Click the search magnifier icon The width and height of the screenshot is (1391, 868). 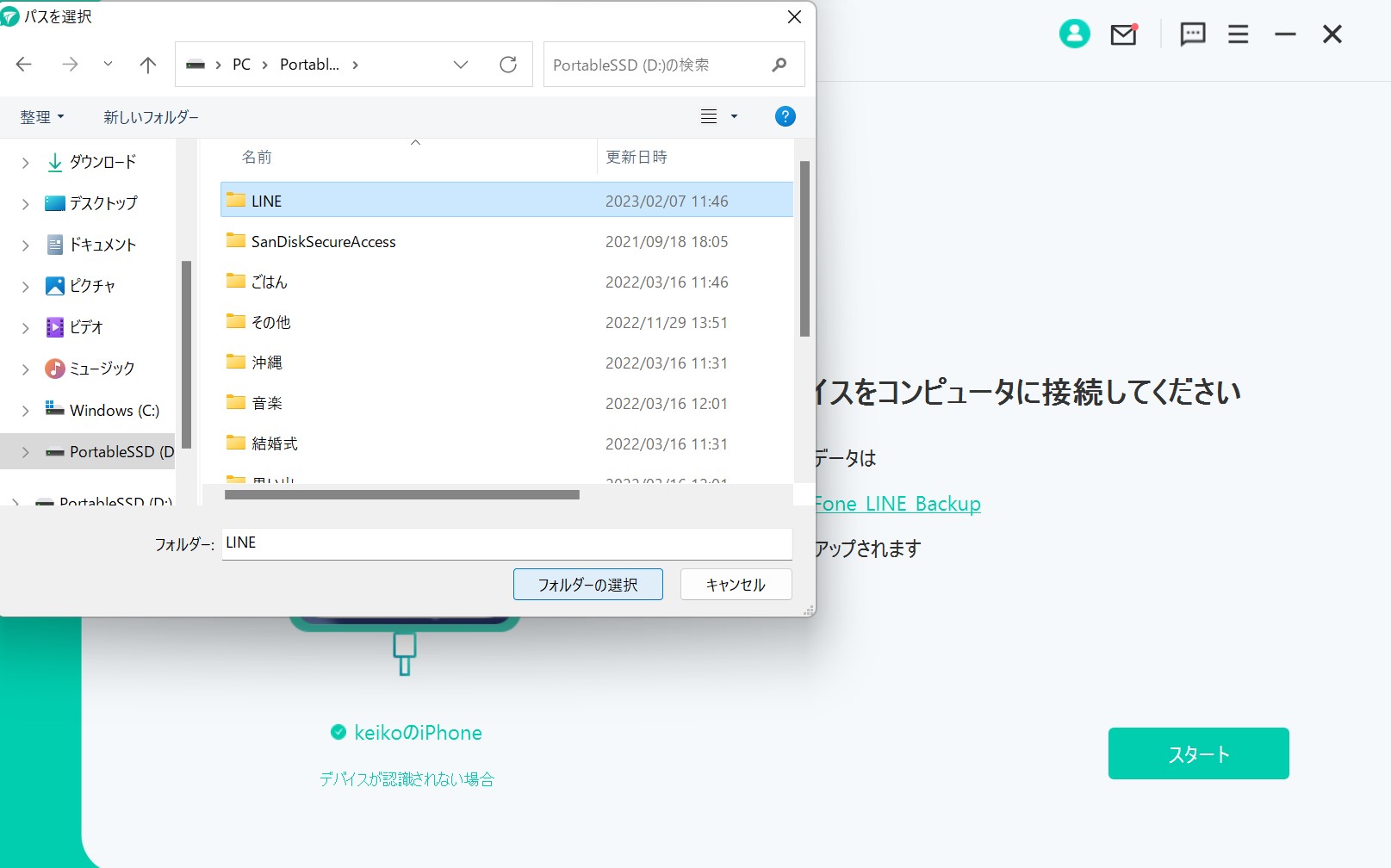779,65
